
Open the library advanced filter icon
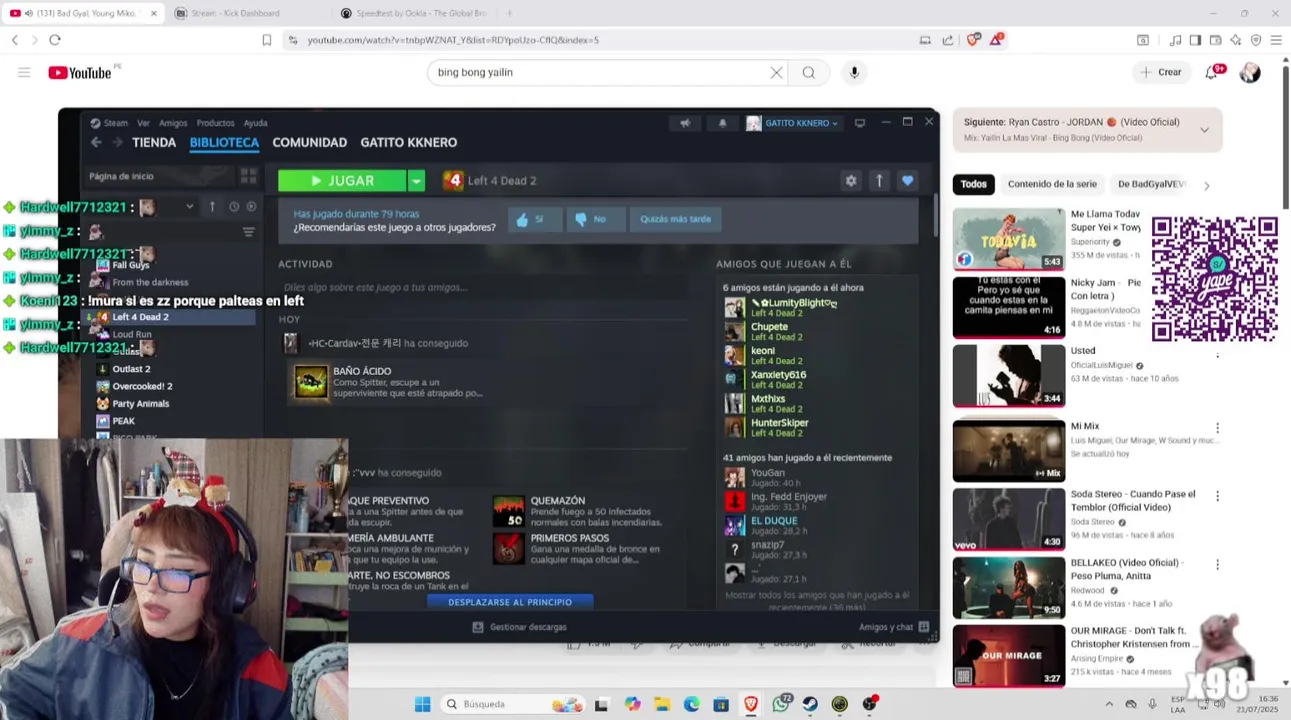click(248, 232)
